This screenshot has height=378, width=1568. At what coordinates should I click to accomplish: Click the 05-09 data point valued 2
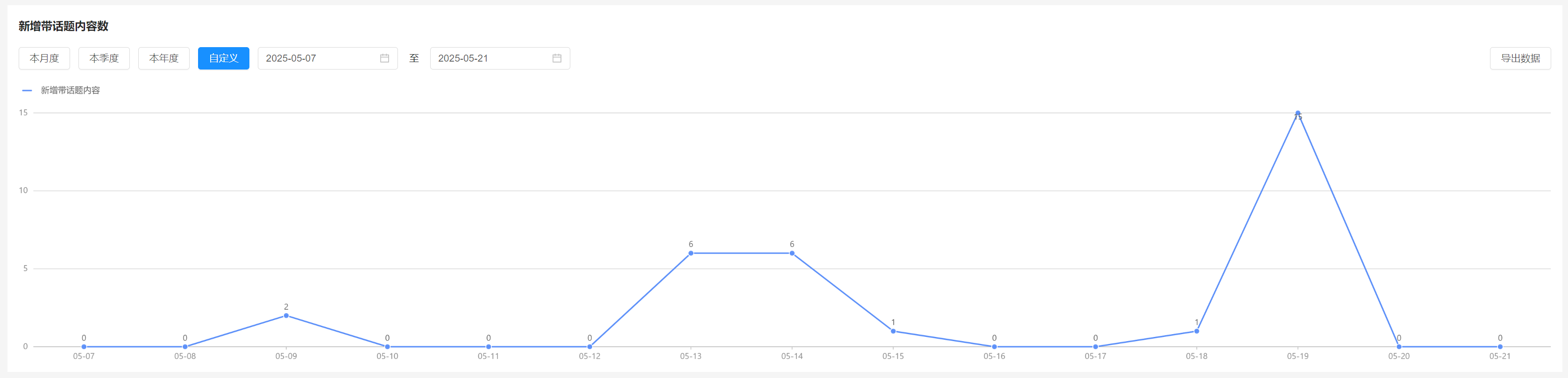coord(286,316)
